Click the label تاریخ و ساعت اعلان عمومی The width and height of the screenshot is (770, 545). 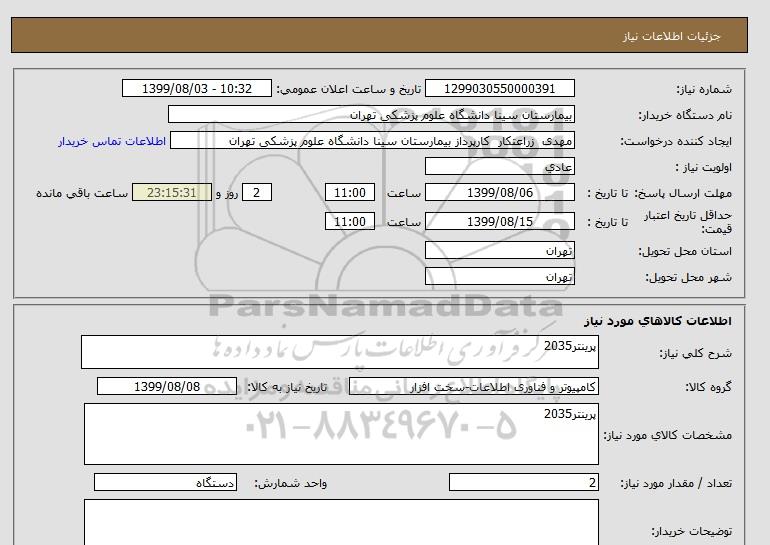pyautogui.click(x=349, y=89)
